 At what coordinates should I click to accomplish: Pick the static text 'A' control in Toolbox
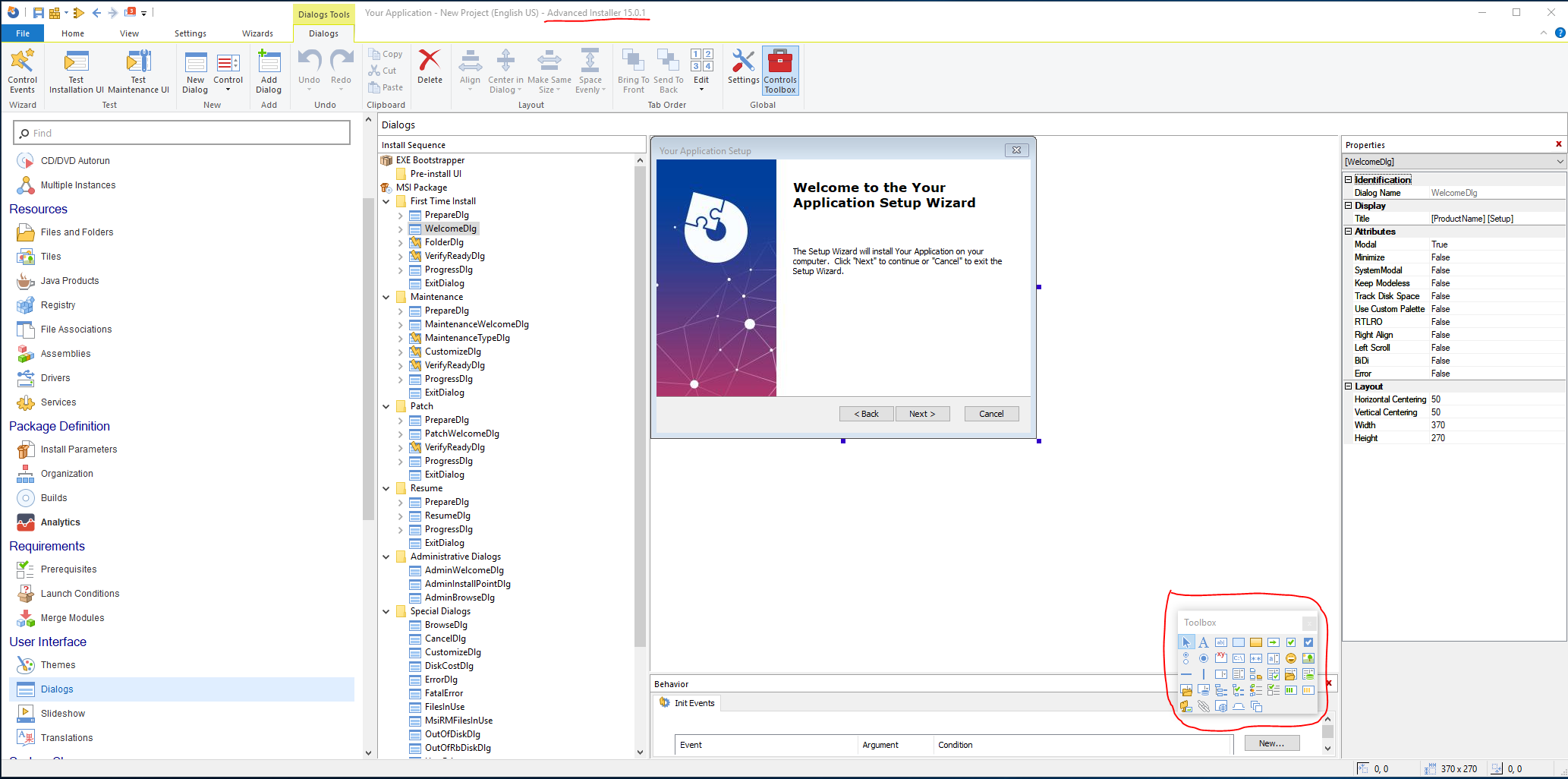coord(1203,642)
